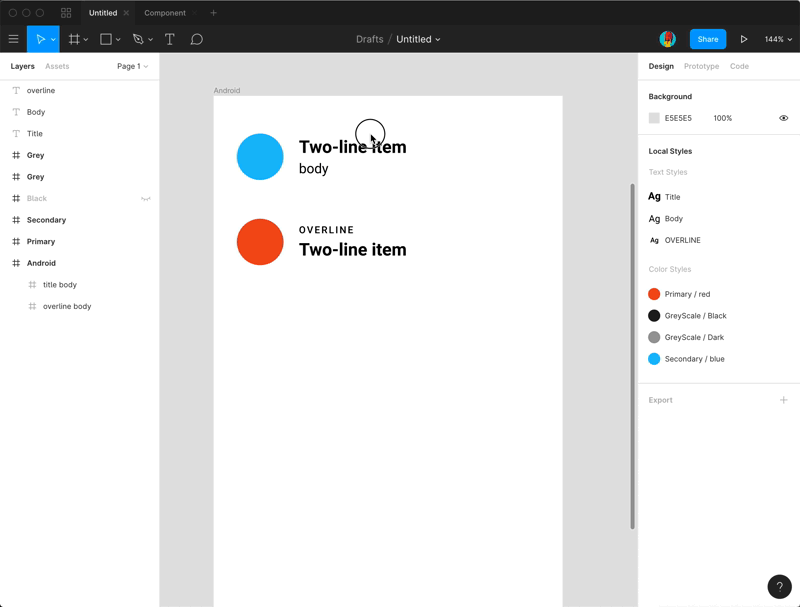Click the user avatar
Image resolution: width=800 pixels, height=607 pixels.
click(667, 39)
